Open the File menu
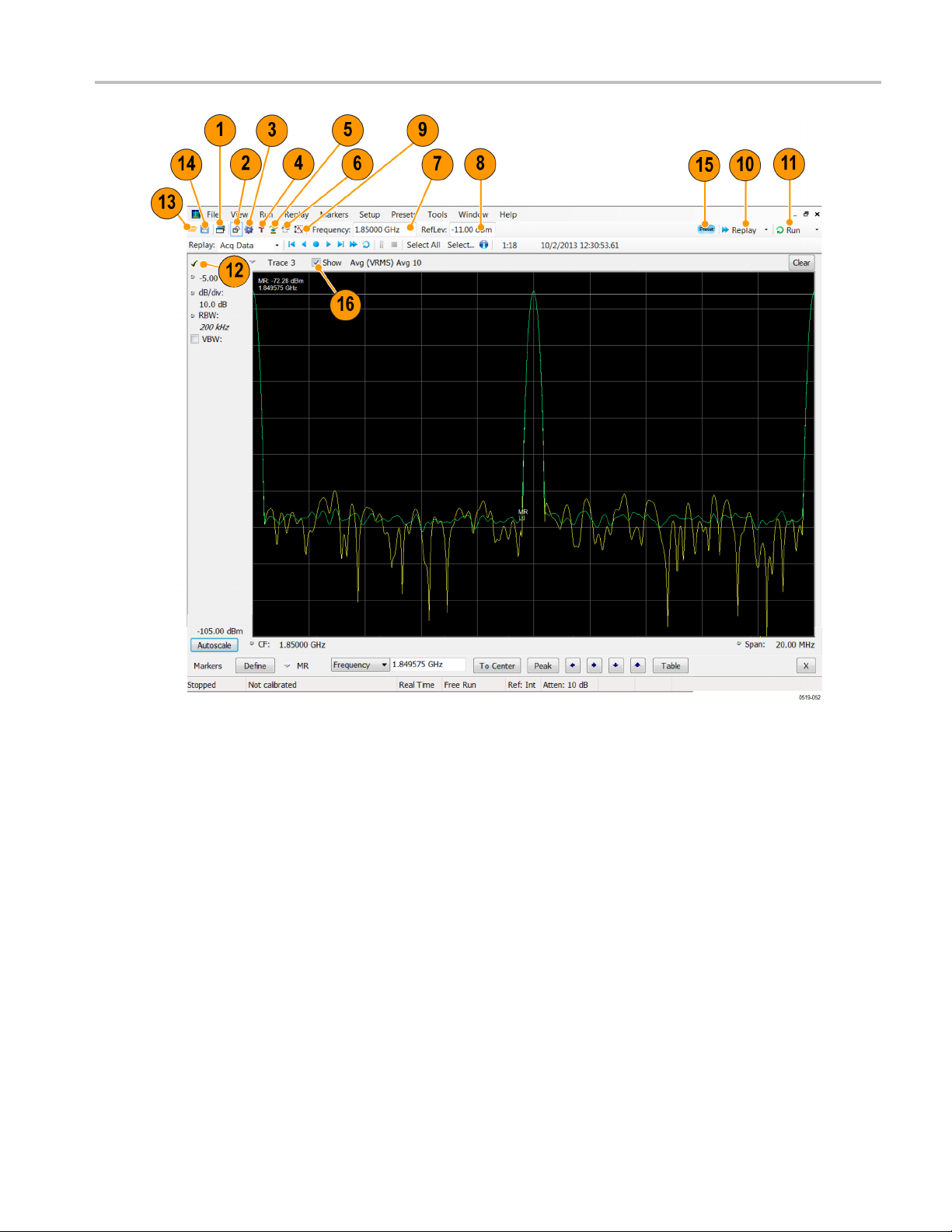Screen dimensions: 952x1232 point(212,215)
